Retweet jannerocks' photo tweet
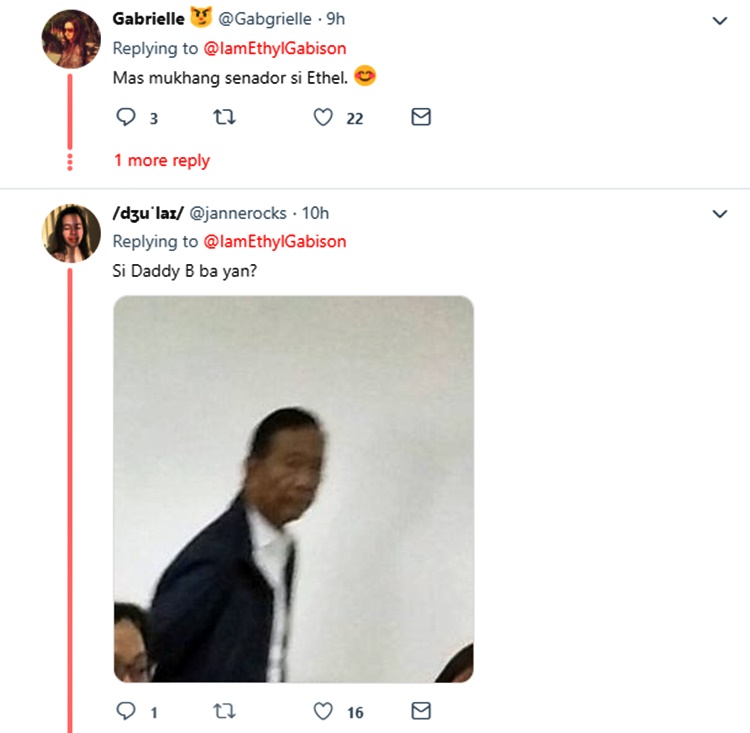The image size is (750, 733). [x=226, y=712]
